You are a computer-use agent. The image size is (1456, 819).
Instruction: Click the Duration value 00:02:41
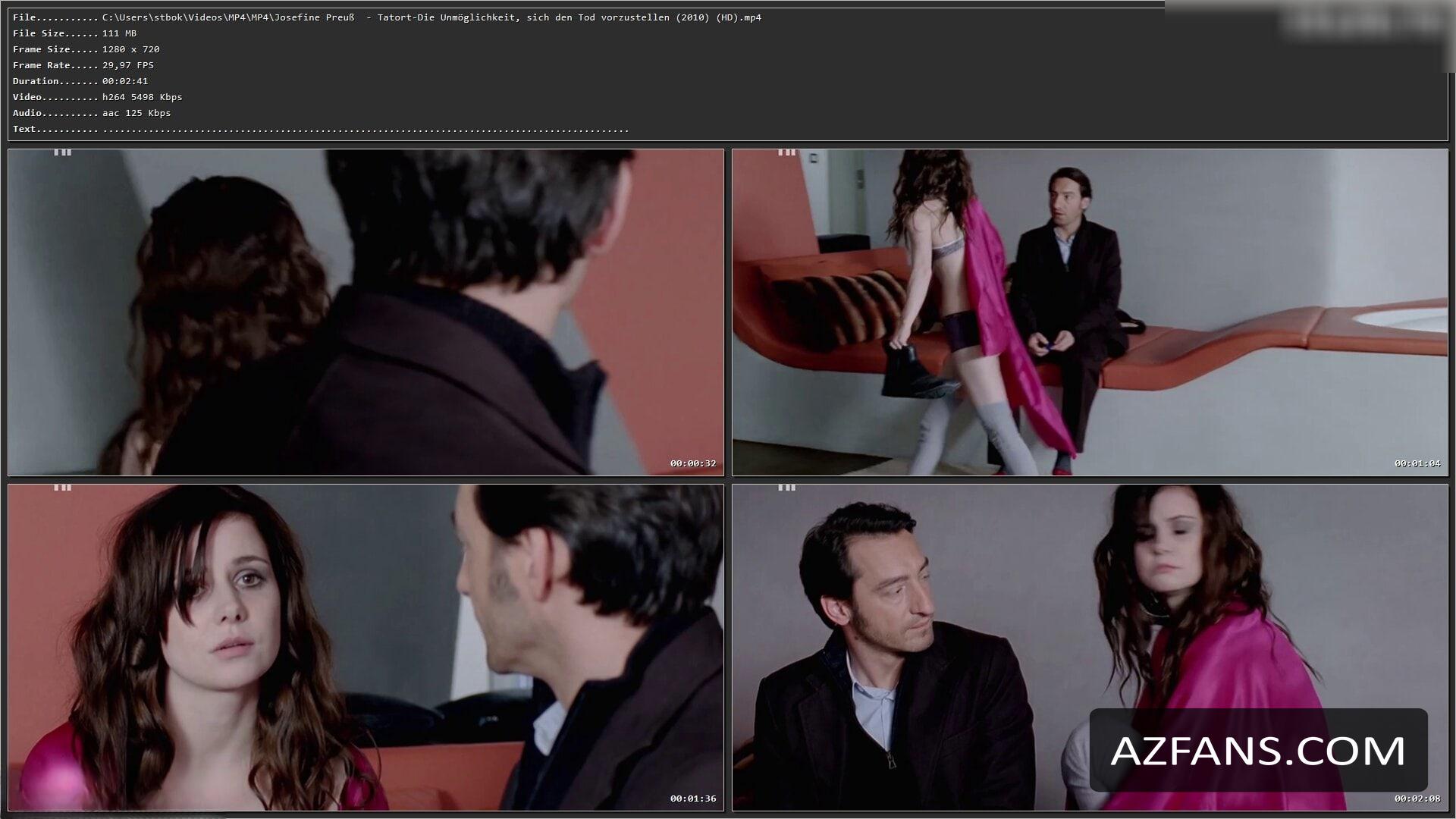coord(125,81)
